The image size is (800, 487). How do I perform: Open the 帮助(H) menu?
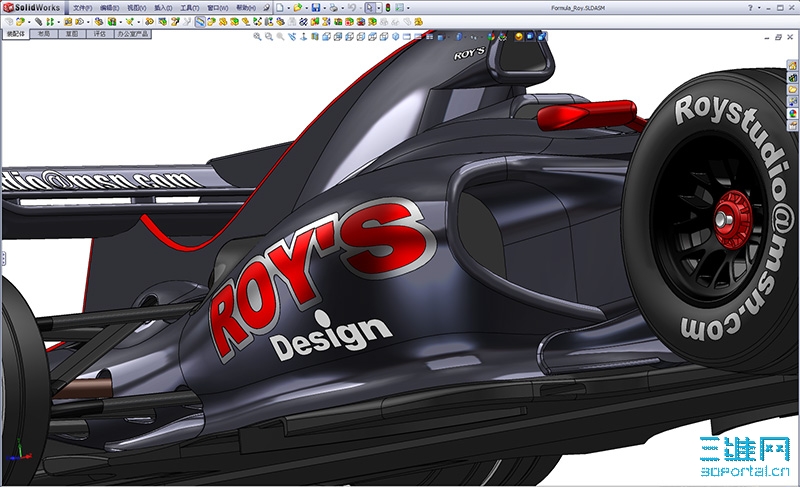click(x=246, y=8)
